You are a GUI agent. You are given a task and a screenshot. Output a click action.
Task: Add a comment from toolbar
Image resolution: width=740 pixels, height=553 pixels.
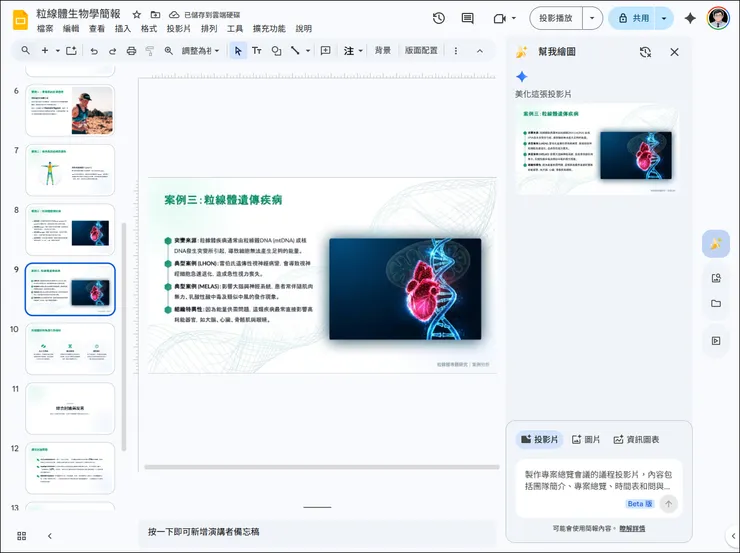click(326, 50)
